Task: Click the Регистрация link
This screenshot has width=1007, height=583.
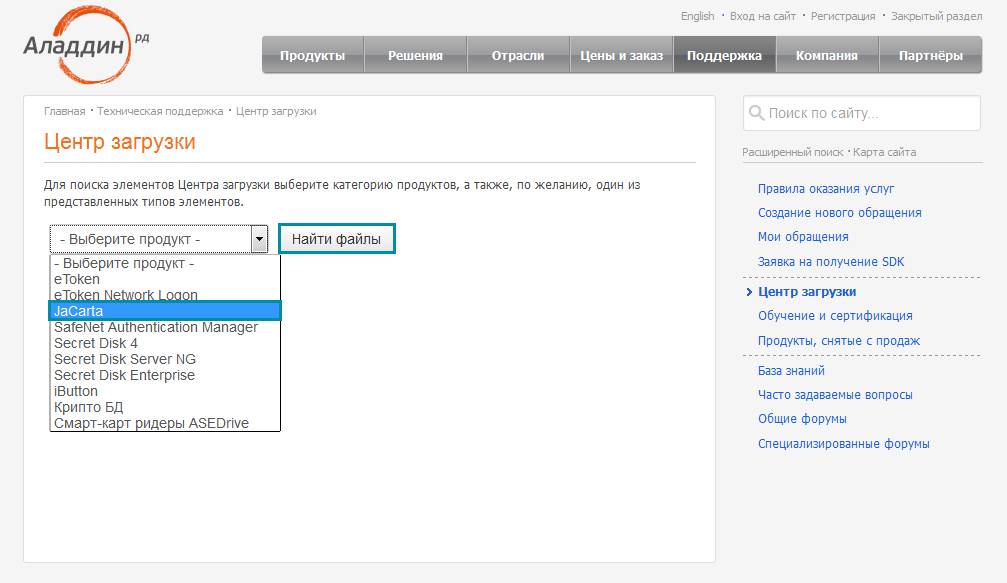Action: pyautogui.click(x=843, y=16)
